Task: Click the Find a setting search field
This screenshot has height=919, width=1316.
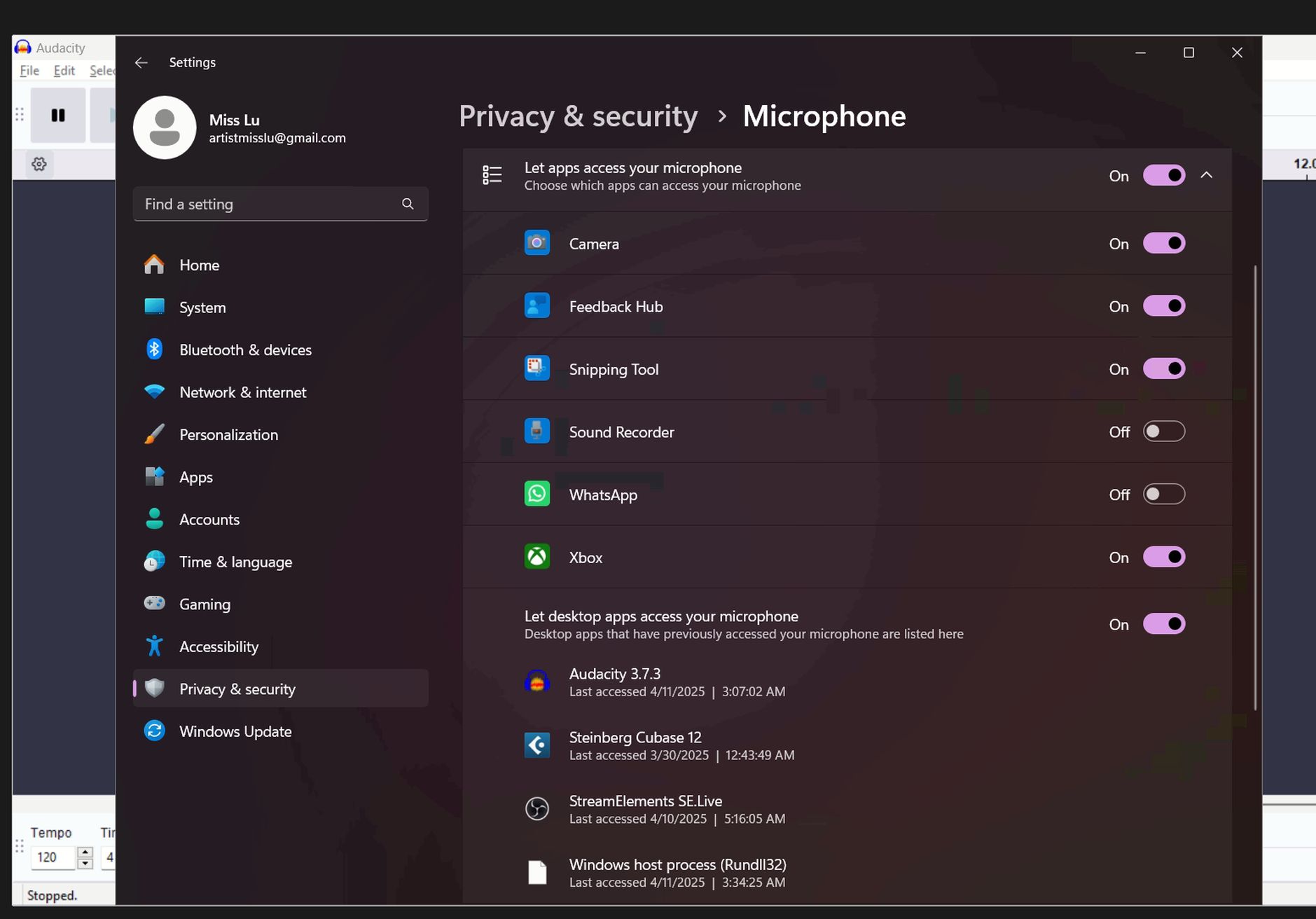Action: (x=280, y=204)
